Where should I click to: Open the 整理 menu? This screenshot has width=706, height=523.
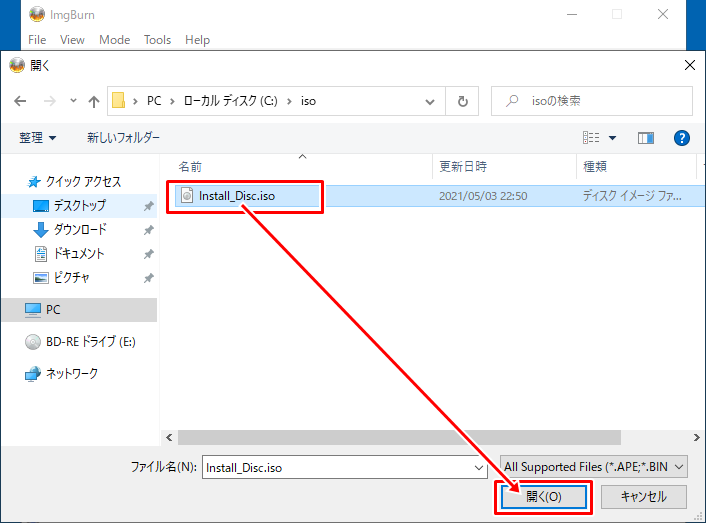pyautogui.click(x=38, y=138)
